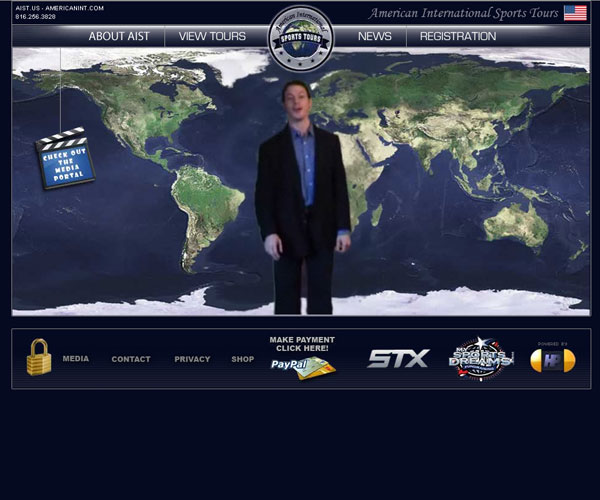The image size is (600, 500).
Task: Visit the Shop footer link
Action: click(243, 359)
